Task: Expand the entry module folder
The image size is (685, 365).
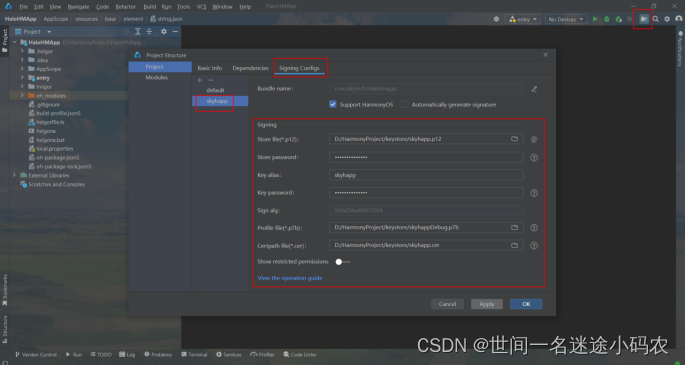Action: tap(22, 78)
